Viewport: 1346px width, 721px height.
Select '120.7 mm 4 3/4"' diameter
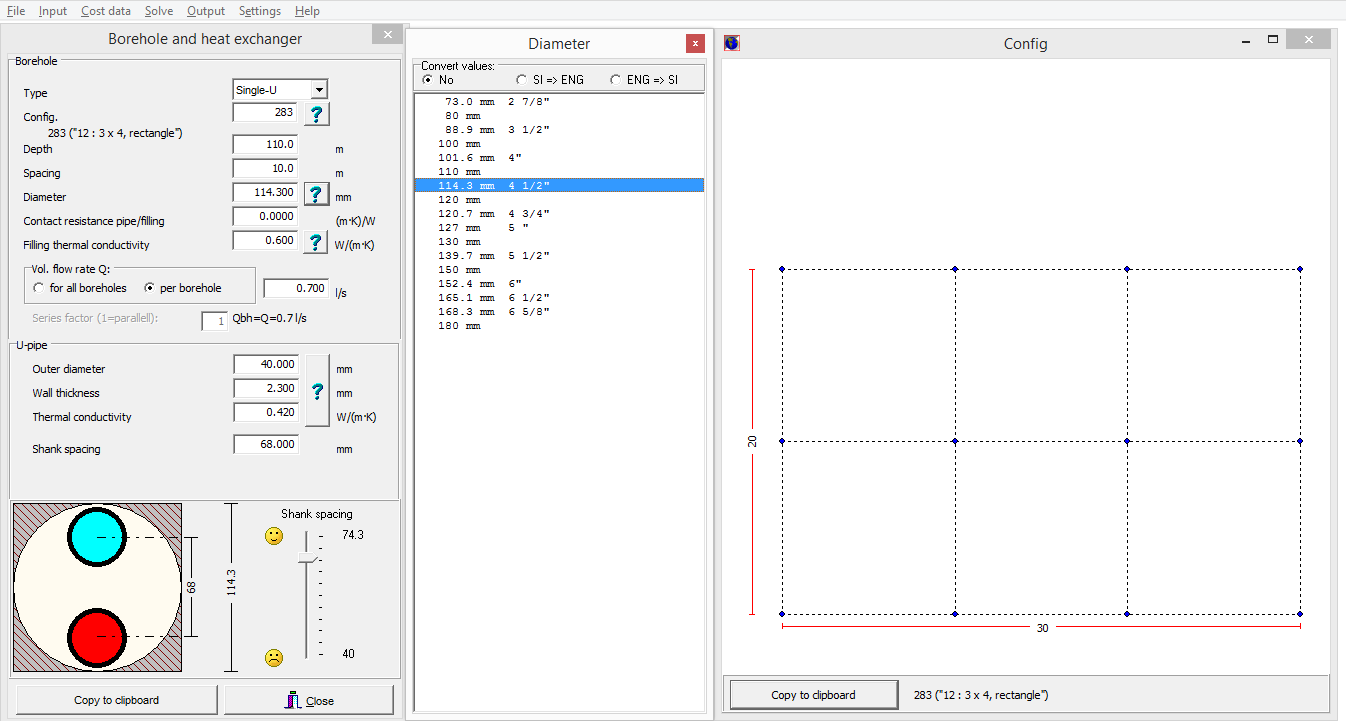(559, 214)
